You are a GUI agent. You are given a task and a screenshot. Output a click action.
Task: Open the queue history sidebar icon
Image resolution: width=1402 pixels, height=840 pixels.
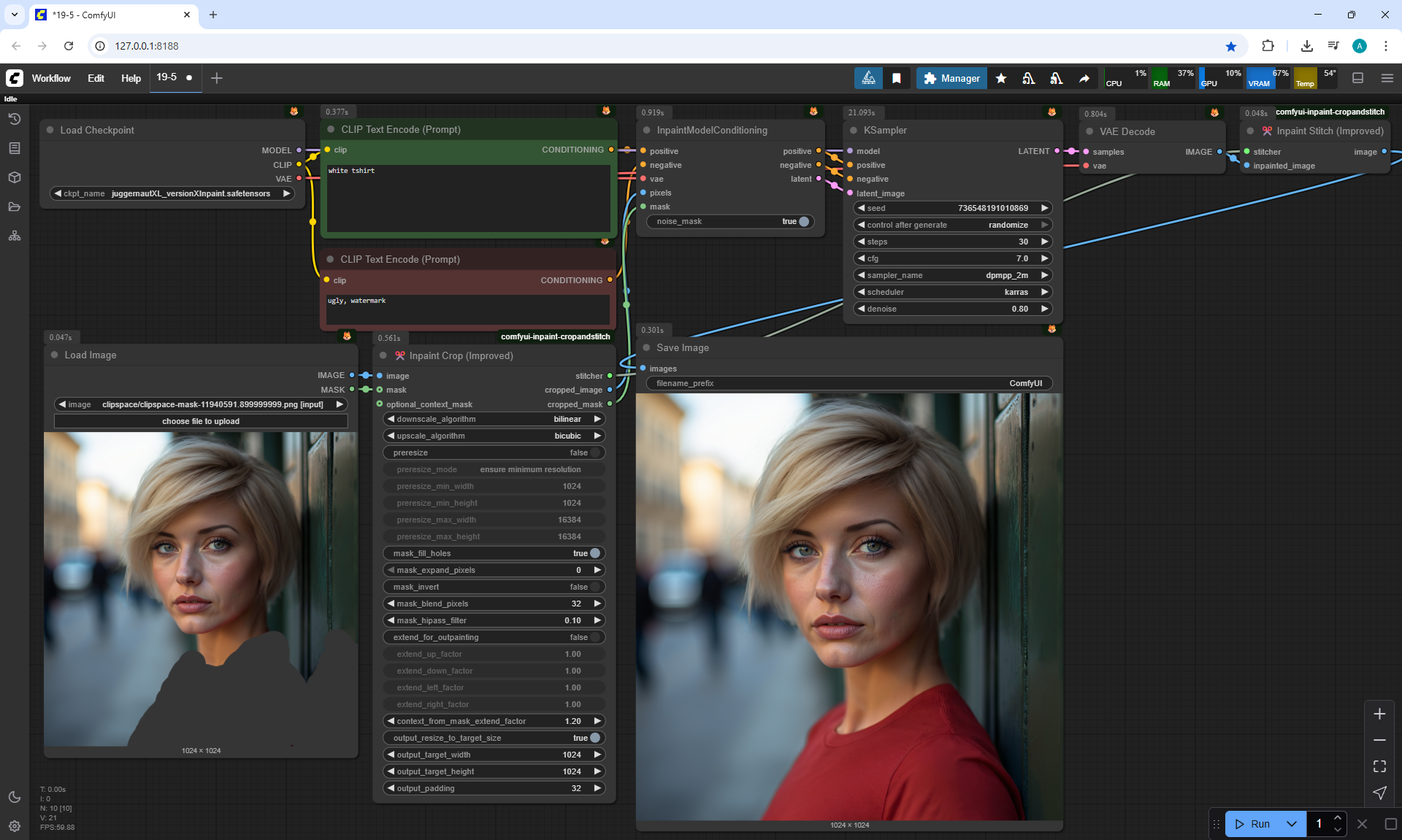(x=15, y=119)
